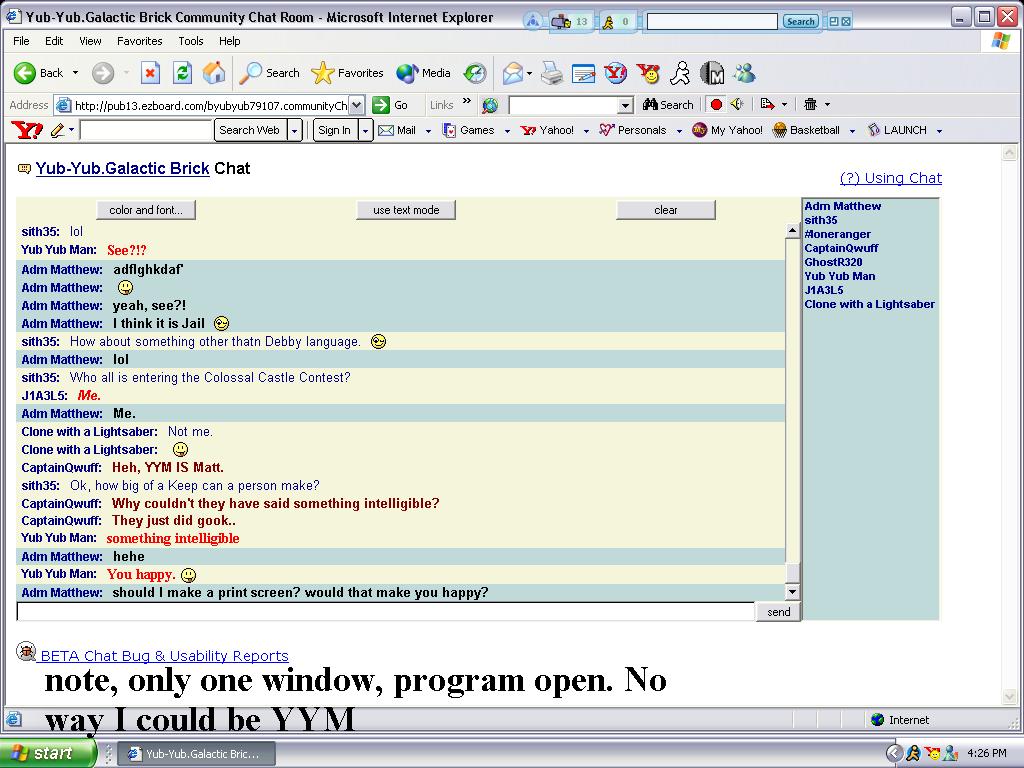Click the Print icon in toolbar
This screenshot has width=1024, height=768.
click(x=552, y=73)
